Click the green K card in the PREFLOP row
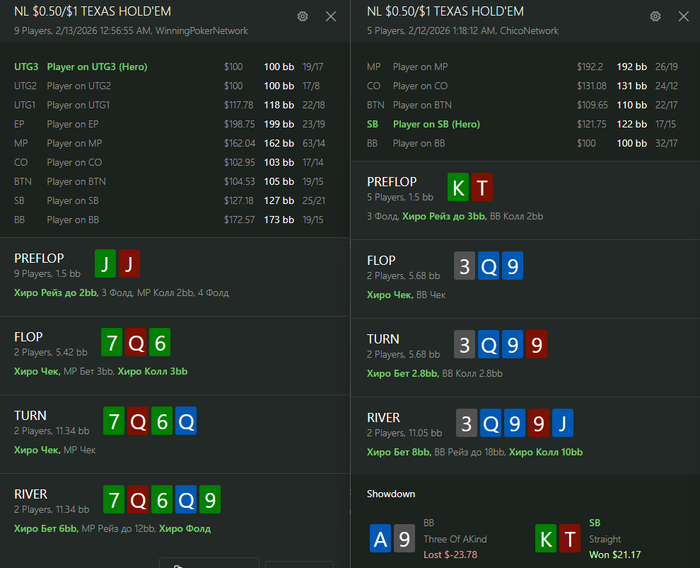700x568 pixels. pyautogui.click(x=457, y=187)
